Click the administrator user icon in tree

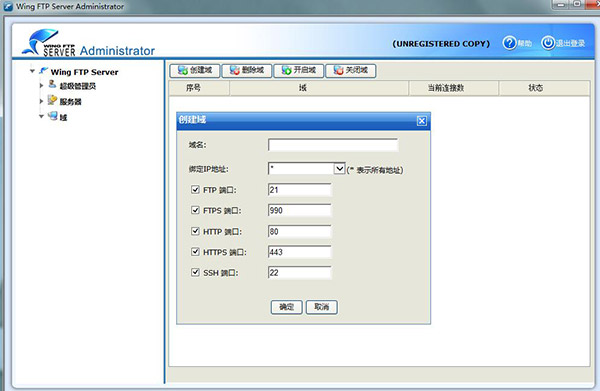click(x=52, y=84)
